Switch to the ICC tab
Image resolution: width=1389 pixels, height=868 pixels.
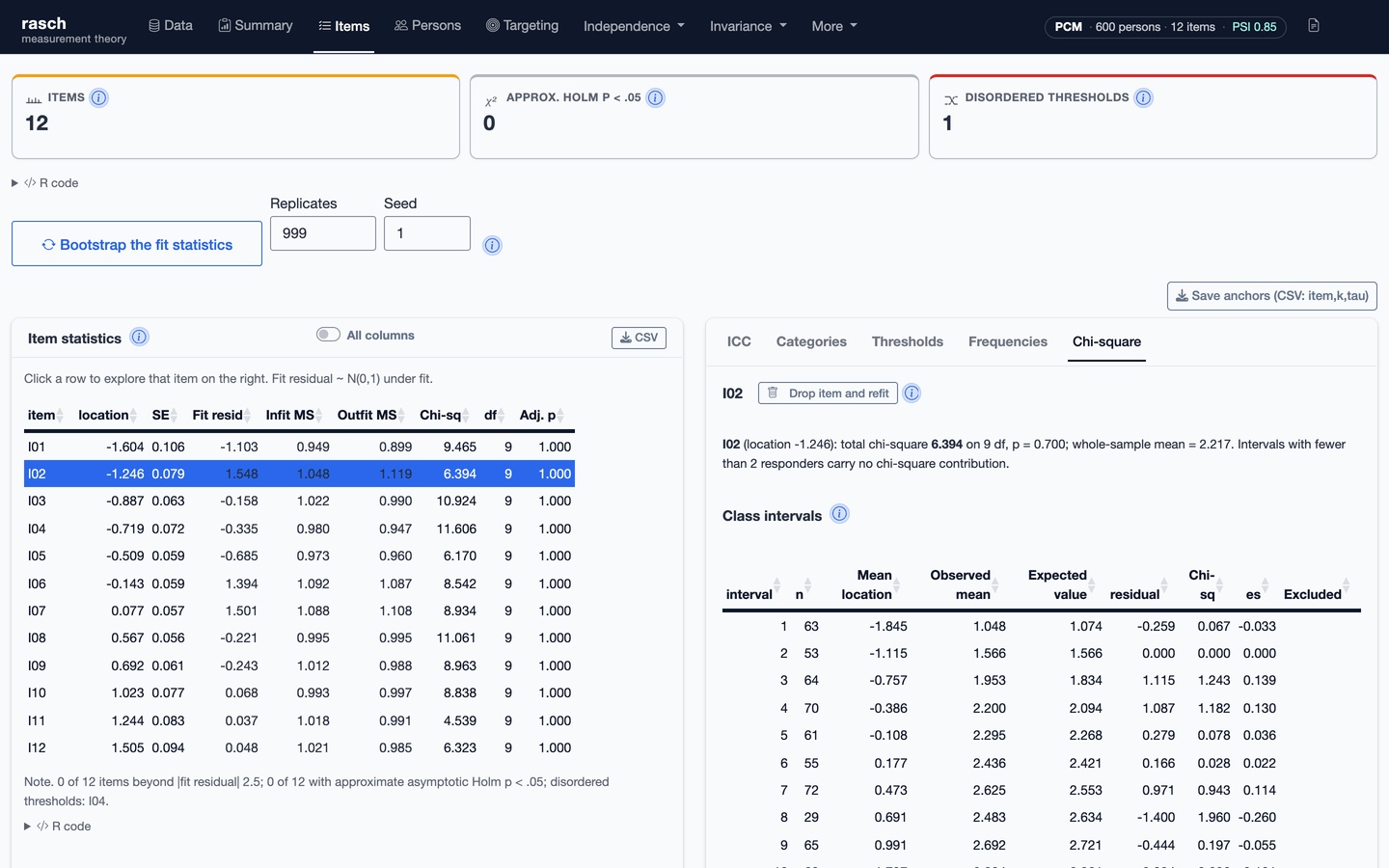click(x=739, y=341)
